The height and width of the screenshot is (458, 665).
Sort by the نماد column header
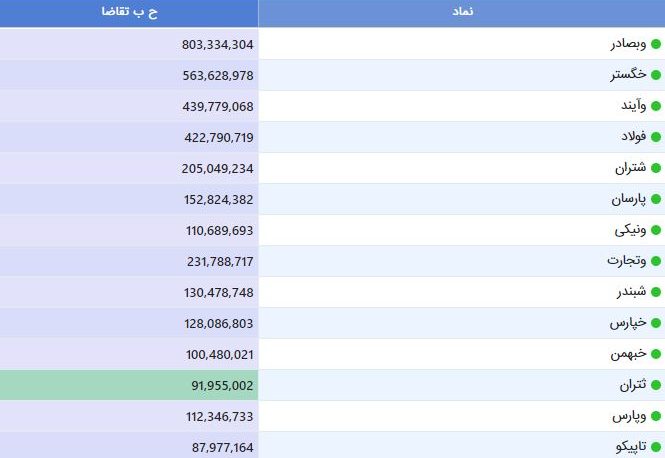point(462,12)
